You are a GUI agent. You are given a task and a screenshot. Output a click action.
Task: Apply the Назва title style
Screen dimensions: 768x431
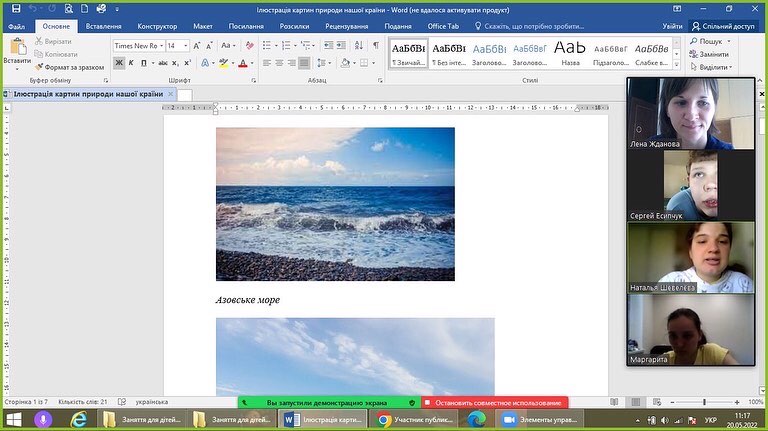(x=570, y=53)
